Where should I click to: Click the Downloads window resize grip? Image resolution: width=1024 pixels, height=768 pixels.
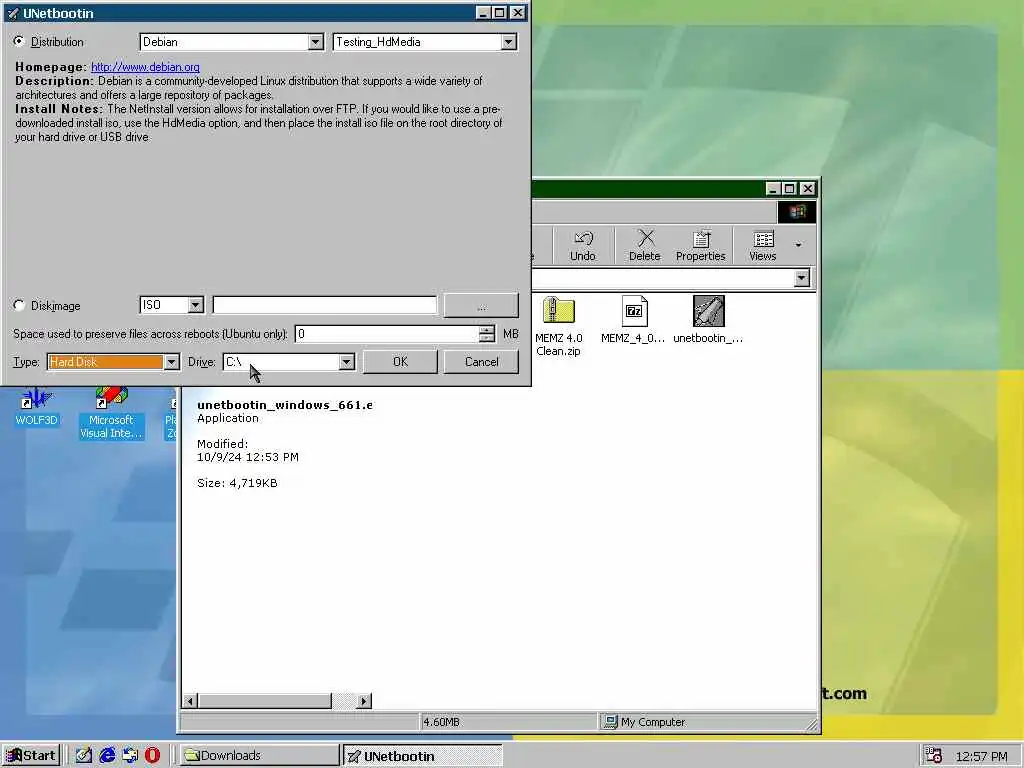pyautogui.click(x=812, y=724)
